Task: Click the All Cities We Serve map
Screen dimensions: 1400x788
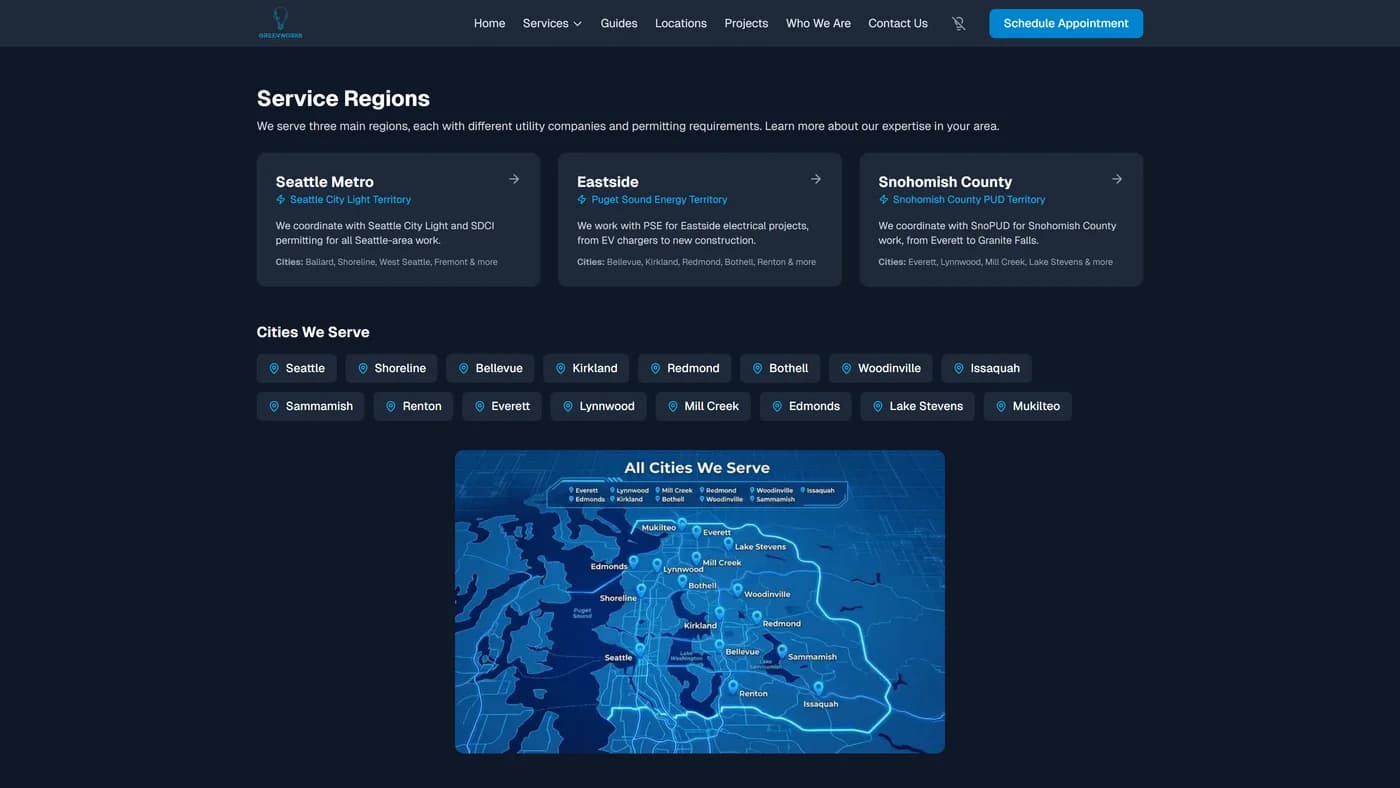Action: point(699,601)
